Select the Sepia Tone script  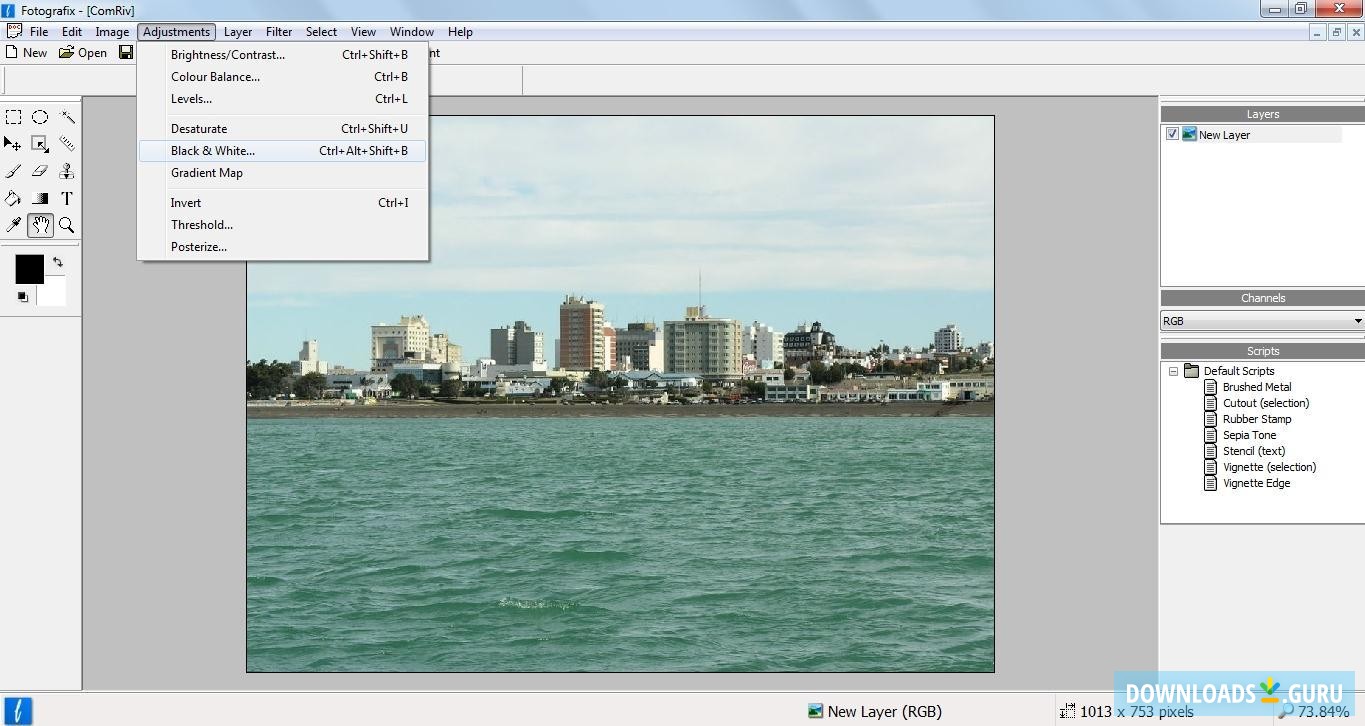point(1249,435)
